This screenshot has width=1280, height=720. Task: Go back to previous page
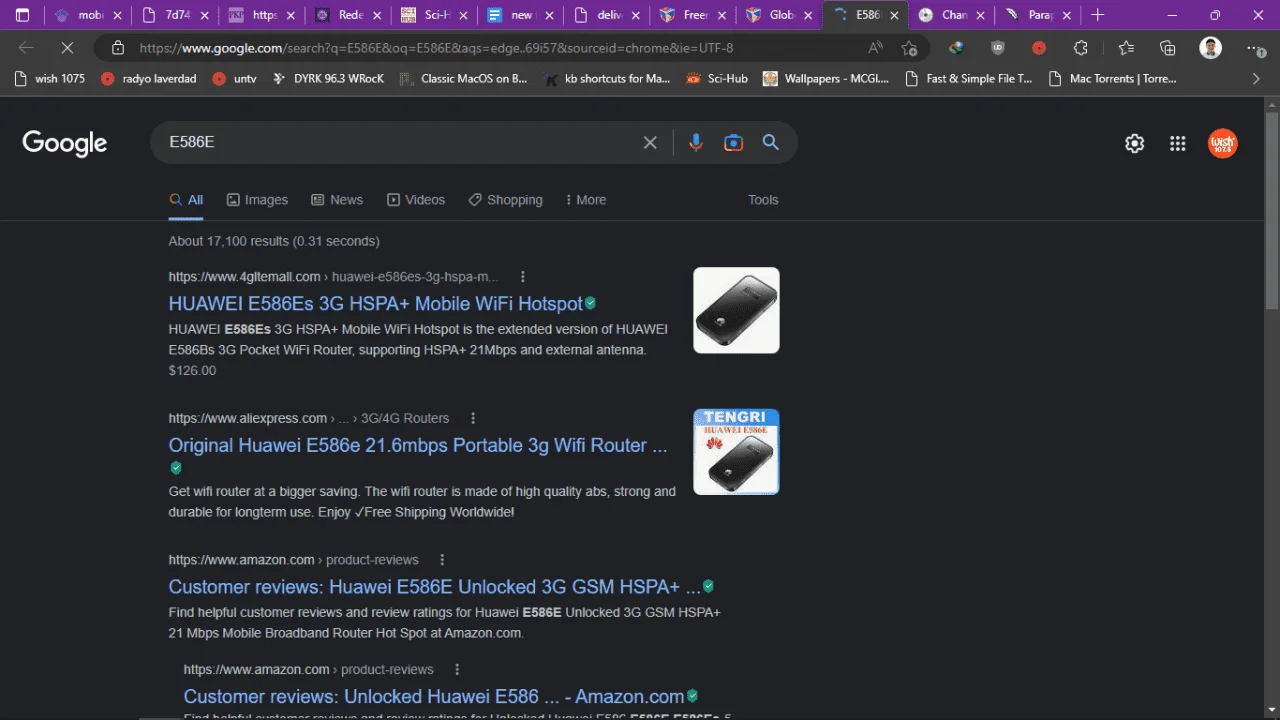(x=27, y=48)
